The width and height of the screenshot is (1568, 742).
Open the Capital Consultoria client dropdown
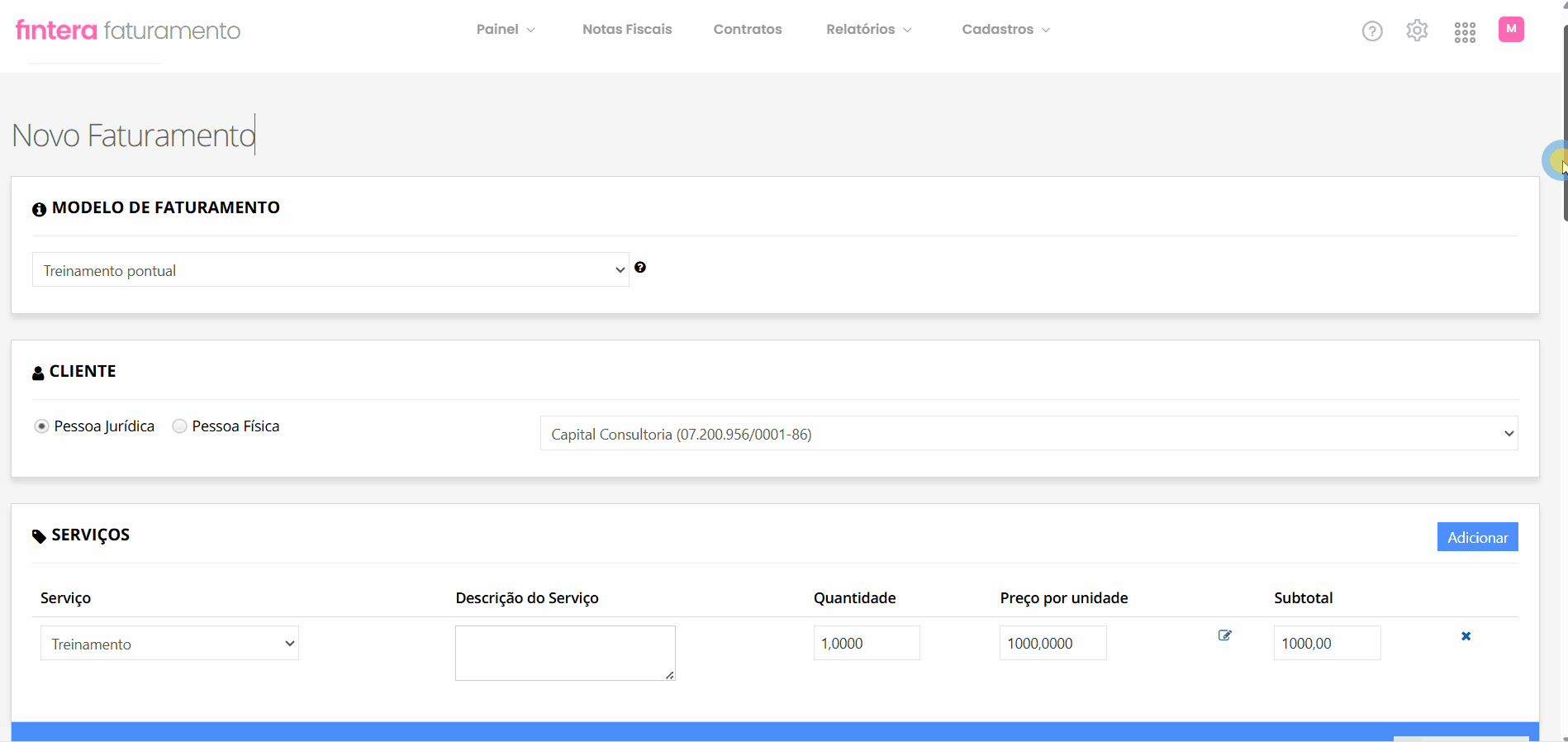pyautogui.click(x=1029, y=434)
